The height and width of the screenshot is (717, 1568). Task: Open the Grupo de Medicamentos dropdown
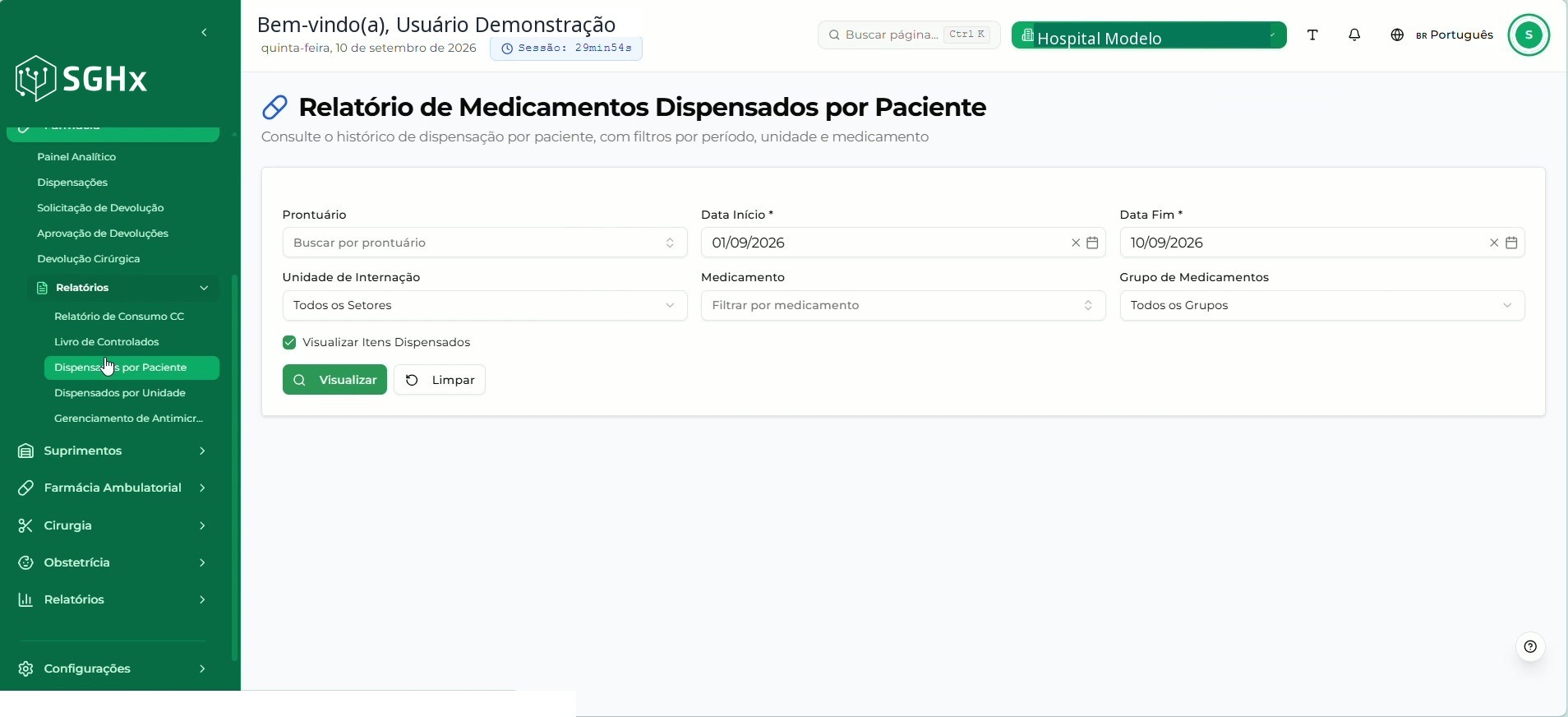click(1321, 305)
